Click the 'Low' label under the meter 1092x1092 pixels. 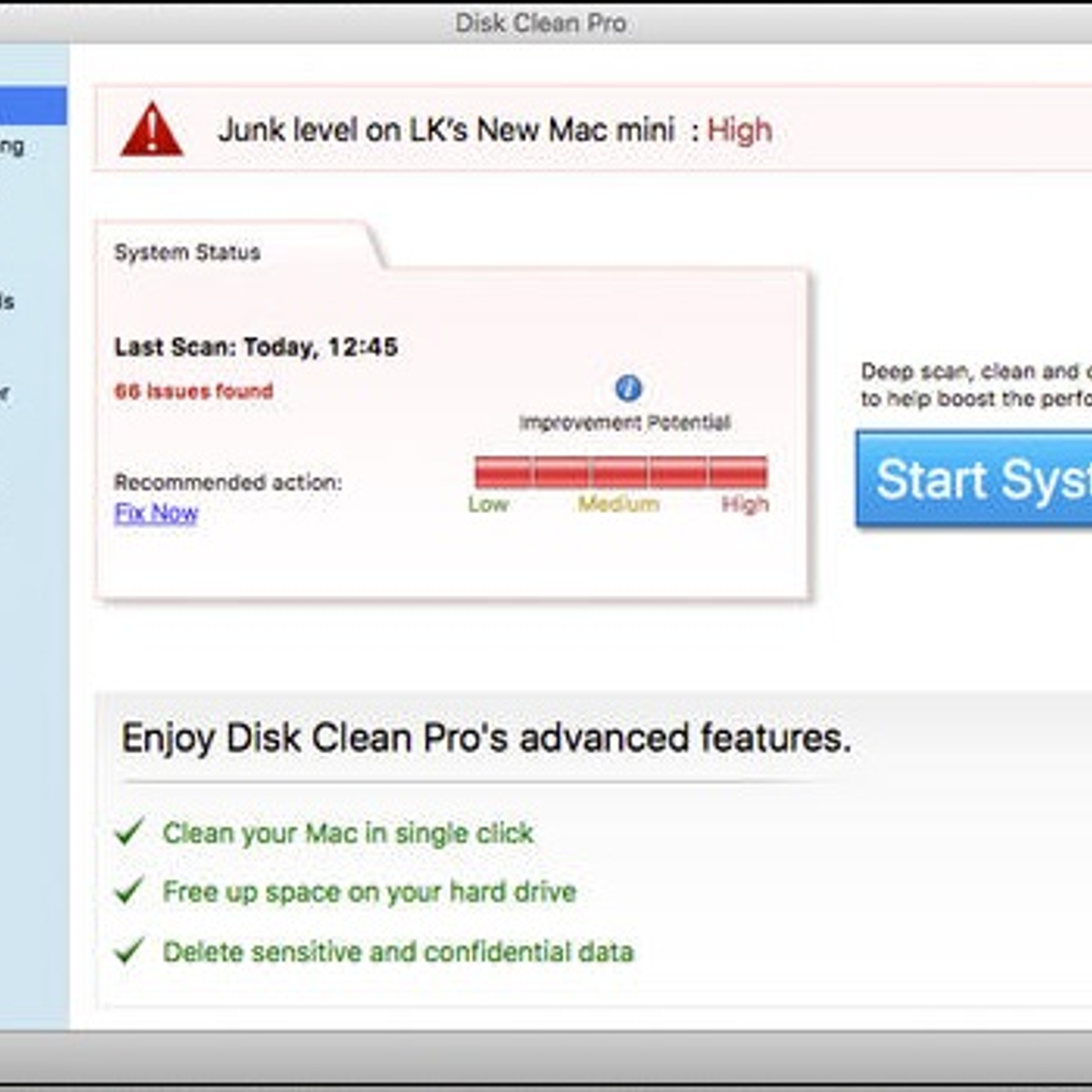488,504
